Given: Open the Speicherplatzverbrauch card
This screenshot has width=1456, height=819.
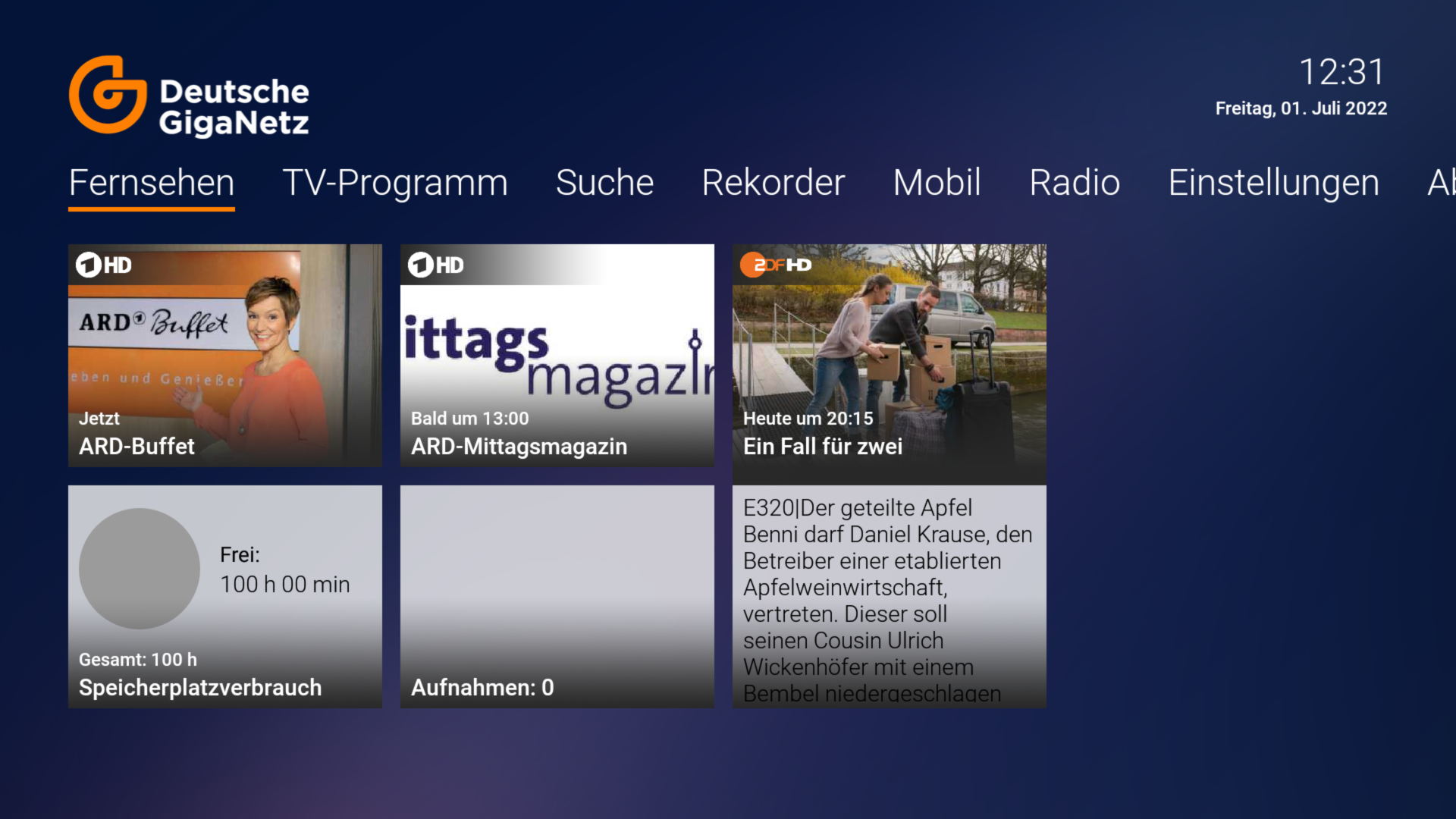Looking at the screenshot, I should pyautogui.click(x=224, y=596).
